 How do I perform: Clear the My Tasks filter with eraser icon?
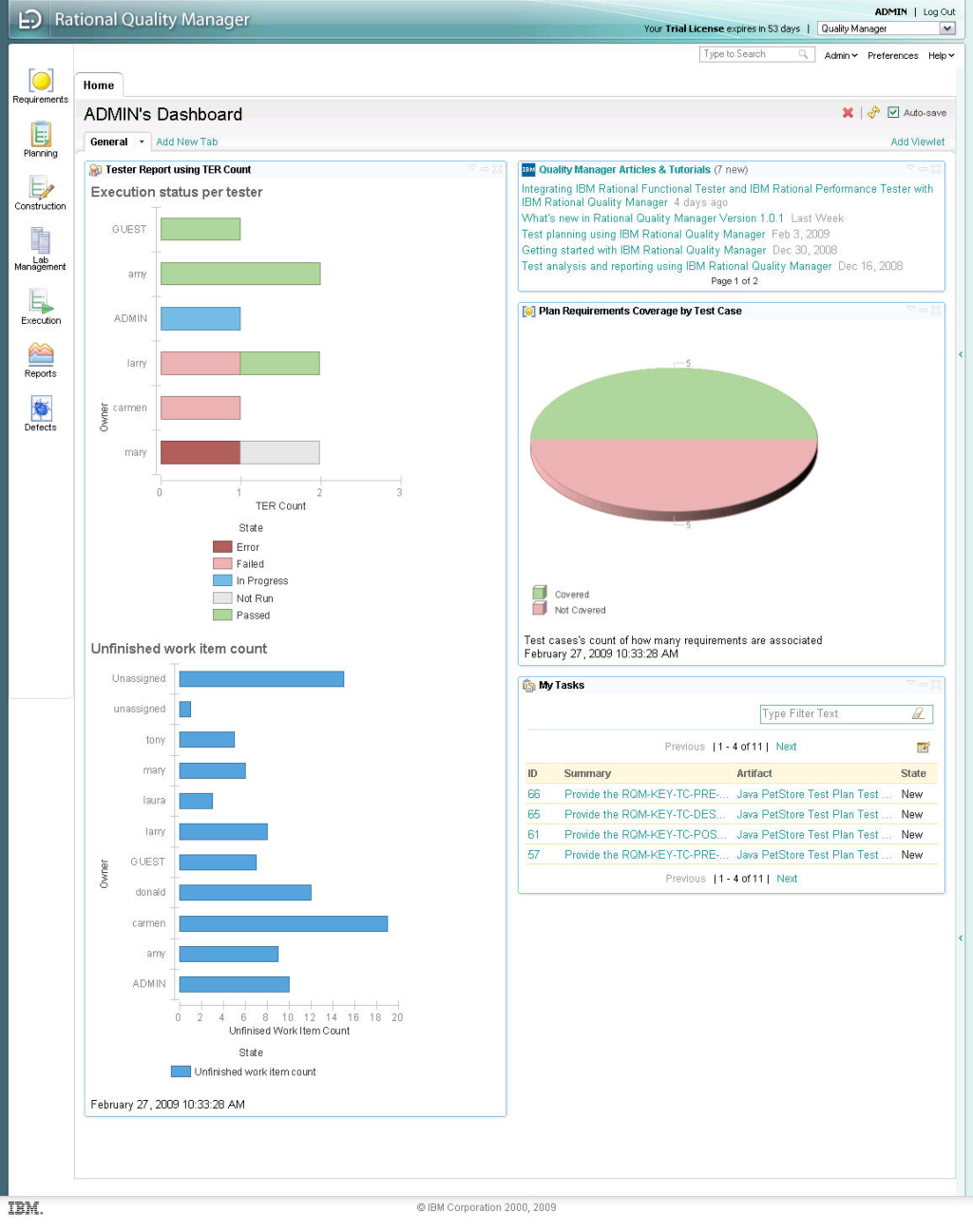pyautogui.click(x=918, y=713)
